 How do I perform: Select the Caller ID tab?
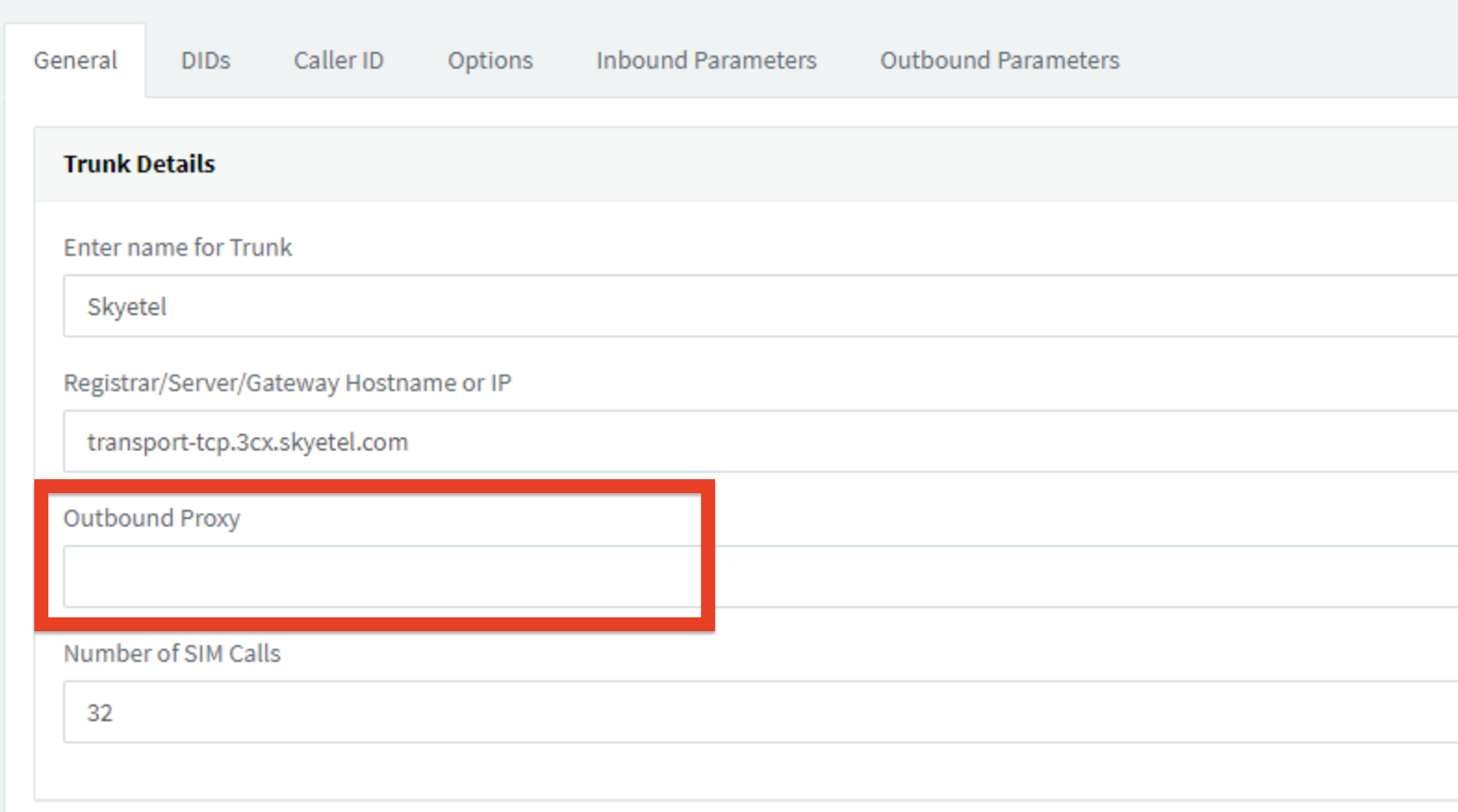[339, 60]
